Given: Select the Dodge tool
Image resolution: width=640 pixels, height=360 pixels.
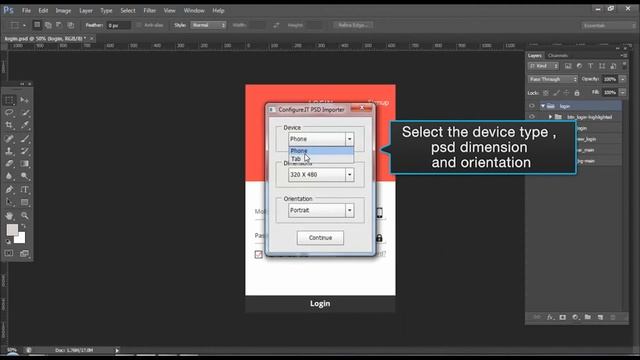Looking at the screenshot, I should click(24, 176).
